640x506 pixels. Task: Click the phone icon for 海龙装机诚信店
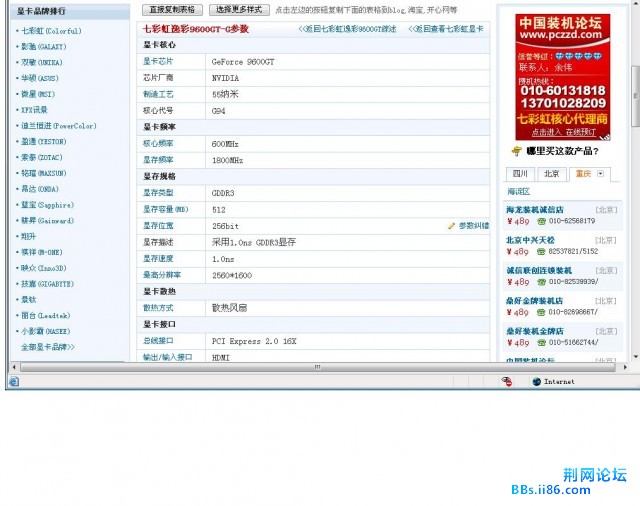click(x=541, y=221)
